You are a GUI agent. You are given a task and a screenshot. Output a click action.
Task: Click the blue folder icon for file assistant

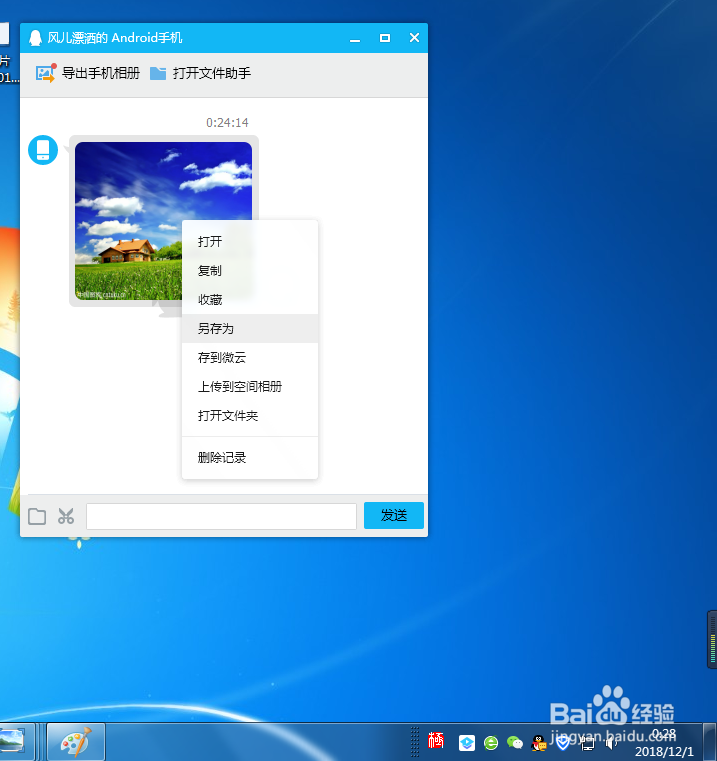(158, 73)
